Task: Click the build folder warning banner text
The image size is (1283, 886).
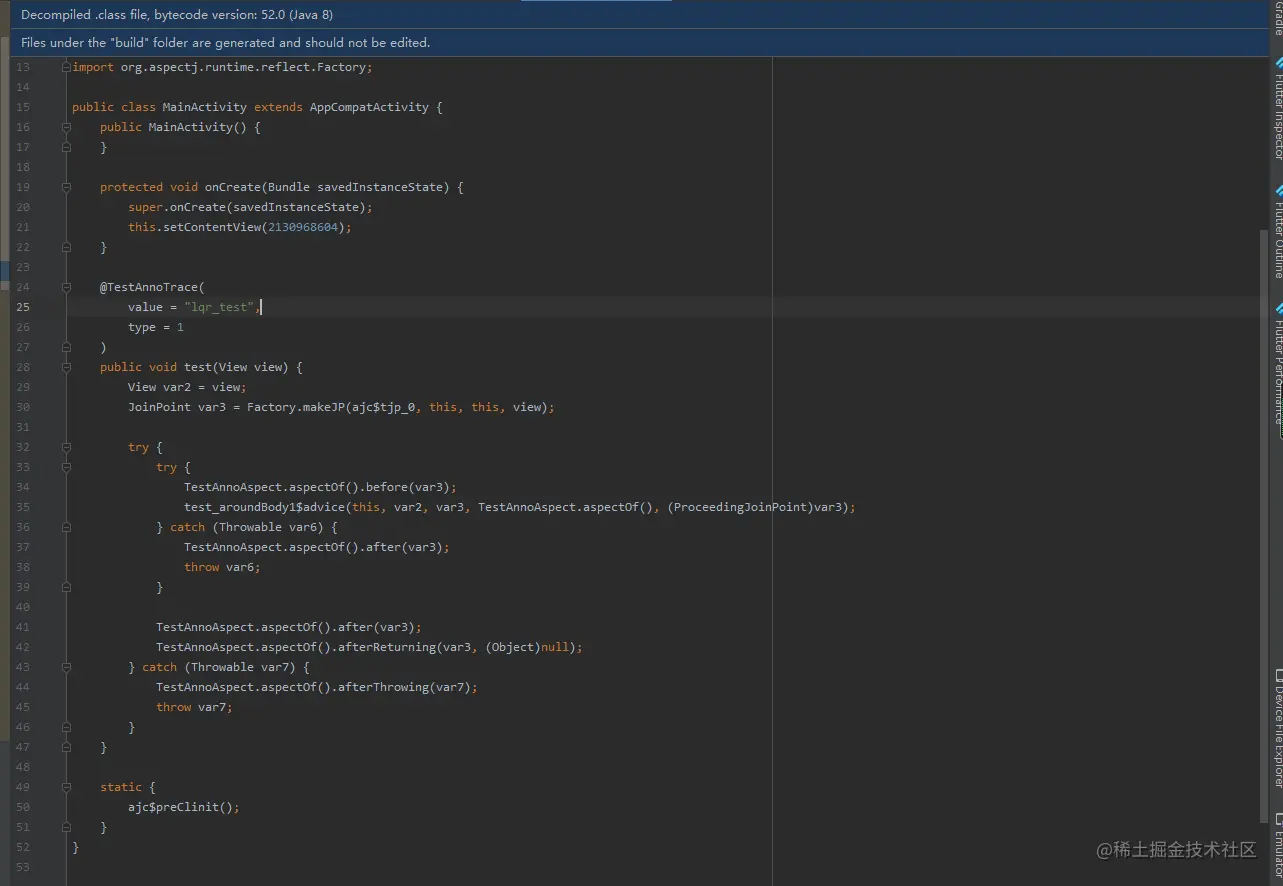Action: pyautogui.click(x=225, y=43)
